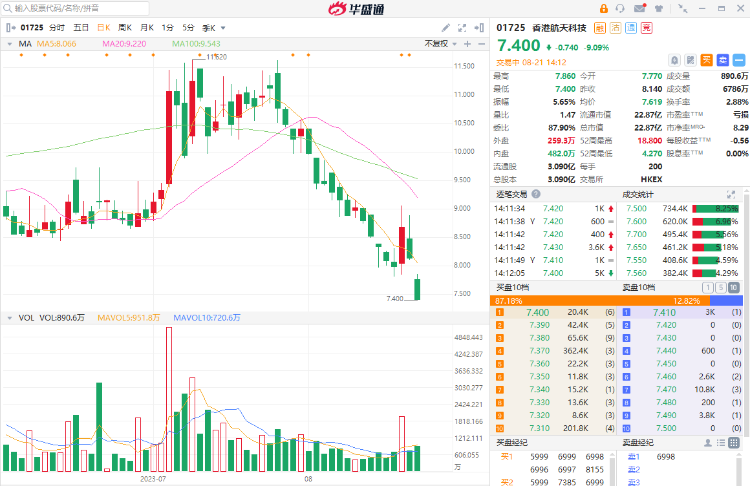Screen dimensions: 750x486
Task: Collapse the MA indicator arrow
Action: point(10,44)
